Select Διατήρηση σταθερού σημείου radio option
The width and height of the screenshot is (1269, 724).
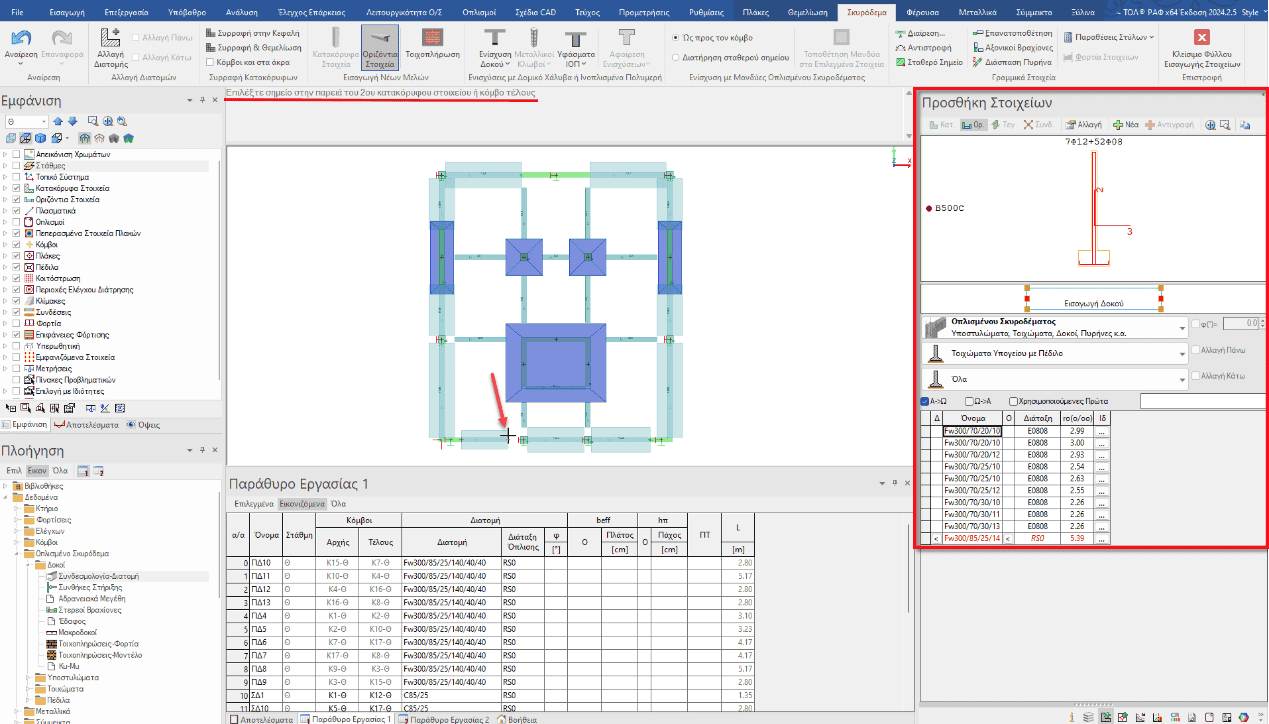pos(676,58)
